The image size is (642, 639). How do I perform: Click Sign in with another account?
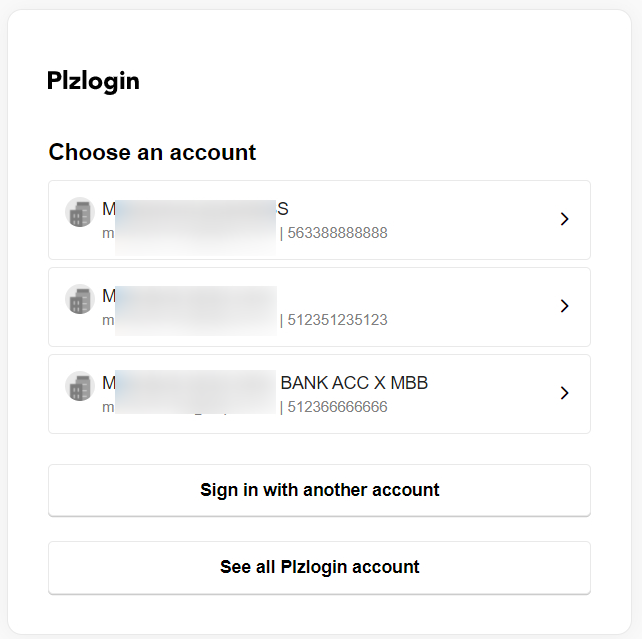pyautogui.click(x=319, y=490)
